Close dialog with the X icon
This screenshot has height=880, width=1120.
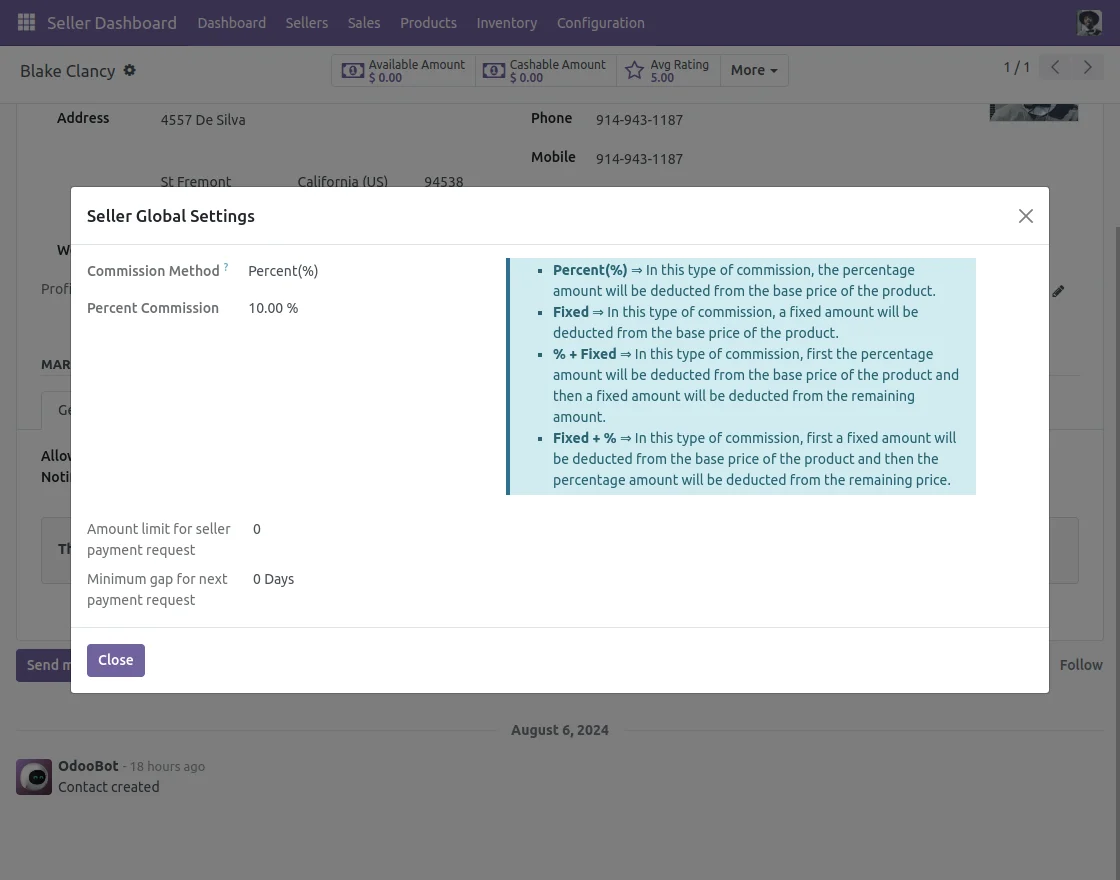(1025, 216)
